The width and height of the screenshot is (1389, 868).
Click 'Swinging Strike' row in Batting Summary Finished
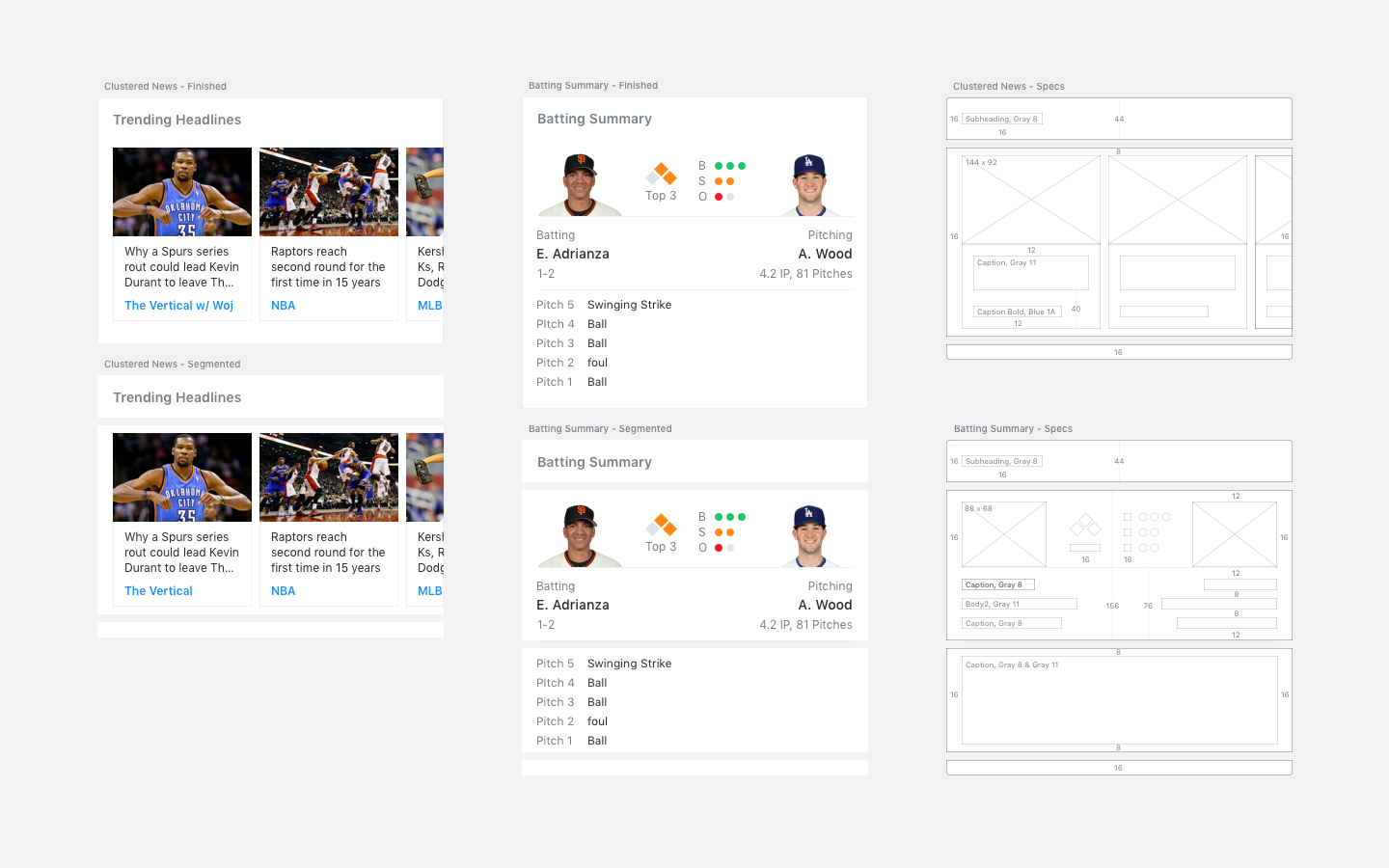[x=604, y=305]
